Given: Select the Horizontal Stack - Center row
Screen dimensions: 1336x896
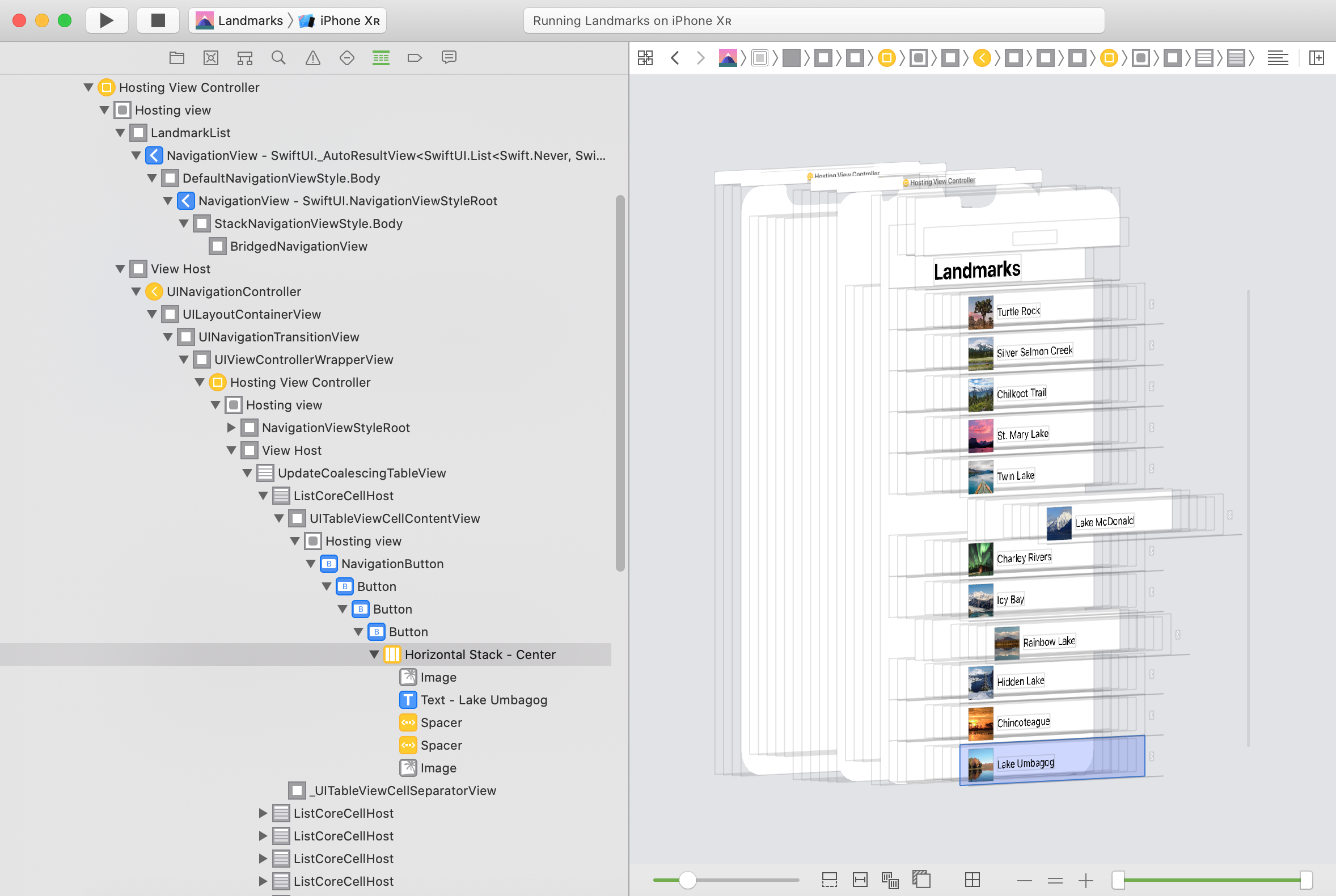Looking at the screenshot, I should pos(480,654).
